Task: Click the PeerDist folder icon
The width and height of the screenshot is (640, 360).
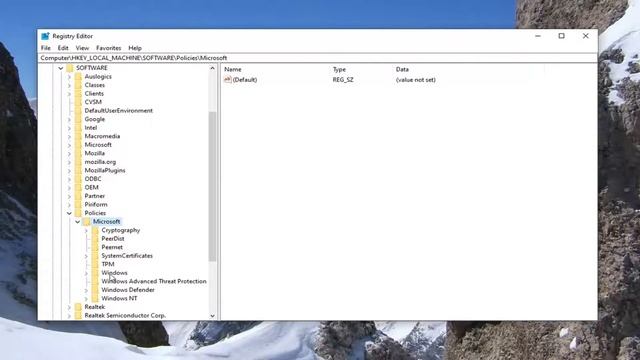Action: point(95,239)
